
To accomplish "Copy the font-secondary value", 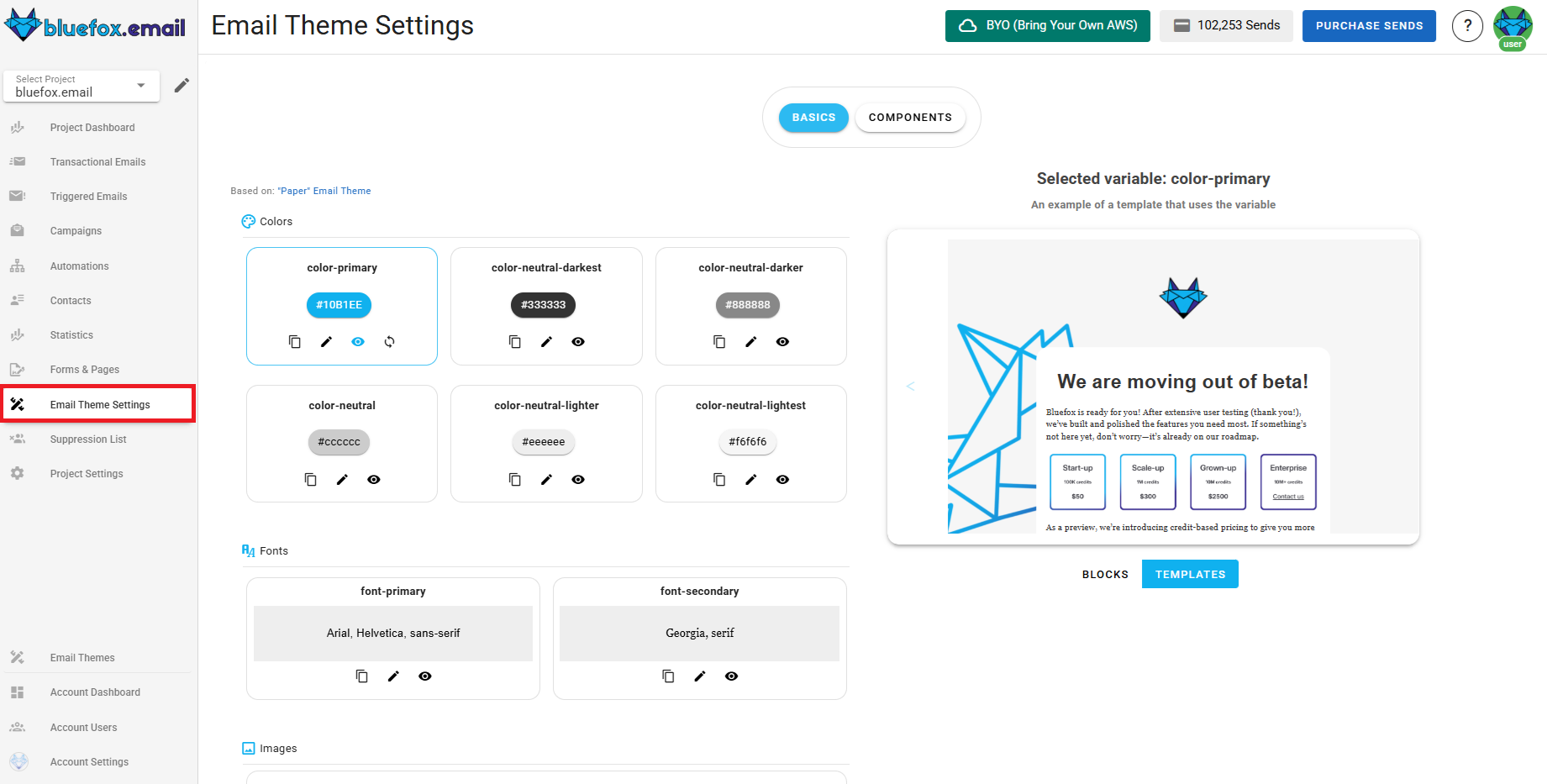I will coord(667,676).
